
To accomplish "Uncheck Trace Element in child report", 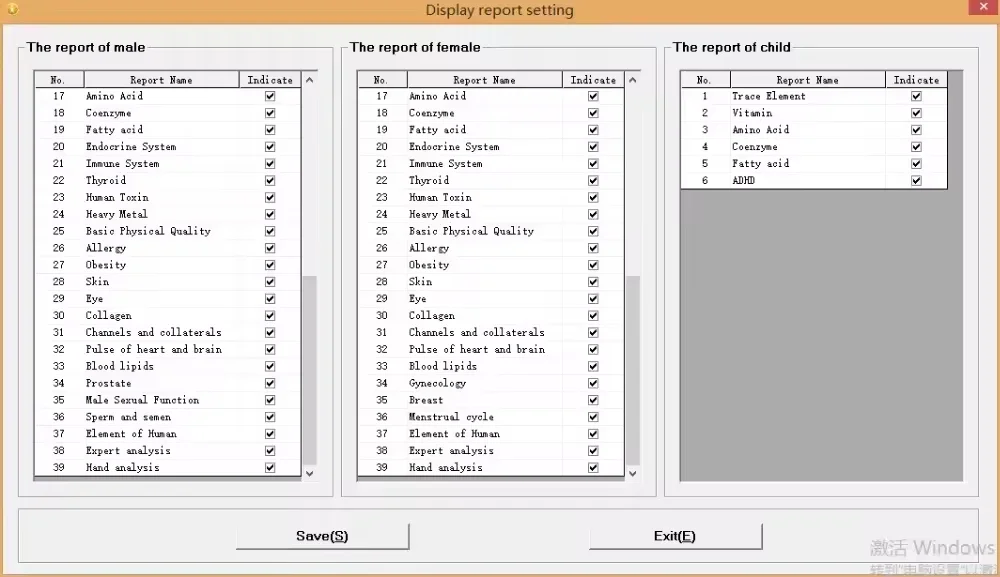I will 916,96.
